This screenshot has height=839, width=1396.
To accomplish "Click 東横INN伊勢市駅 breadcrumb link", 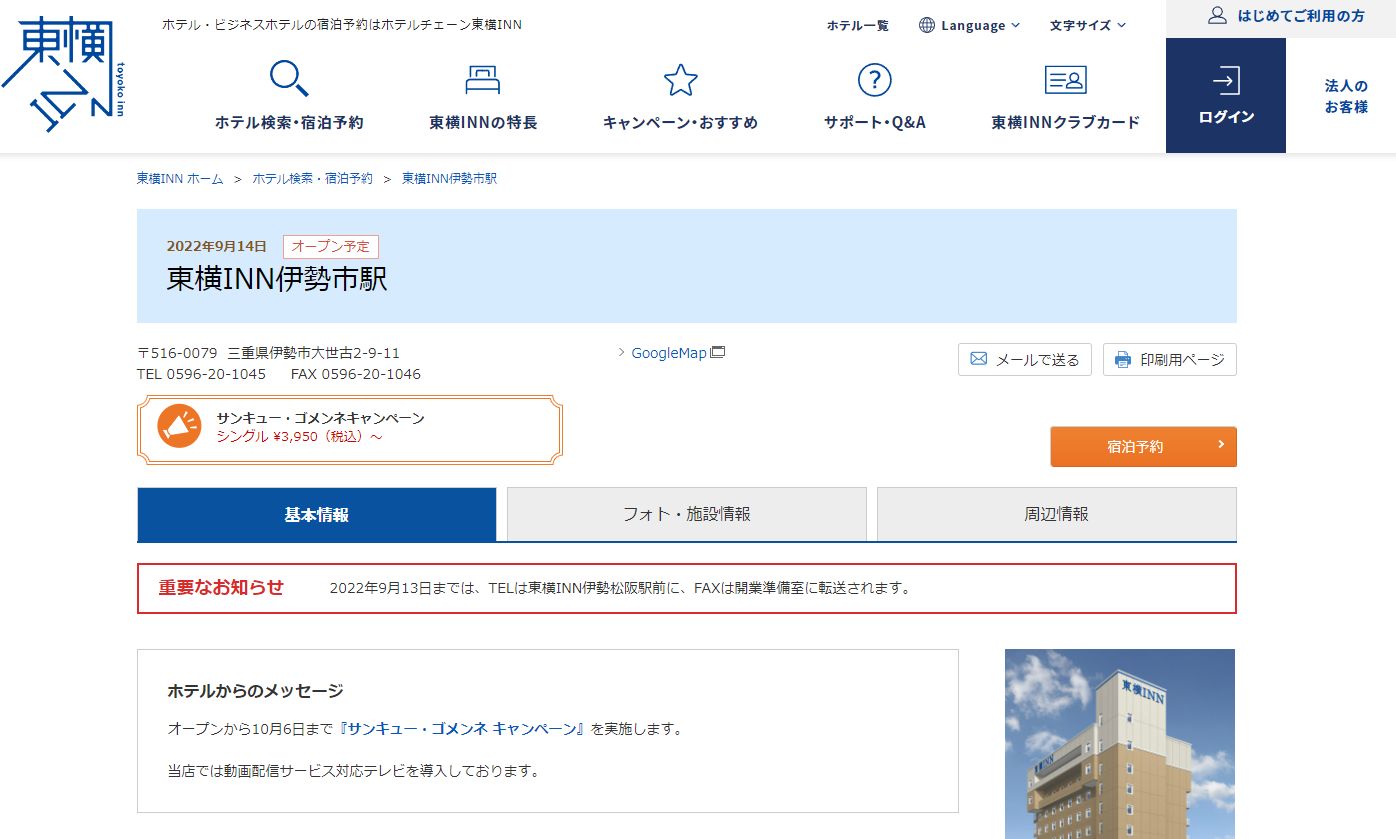I will (449, 178).
